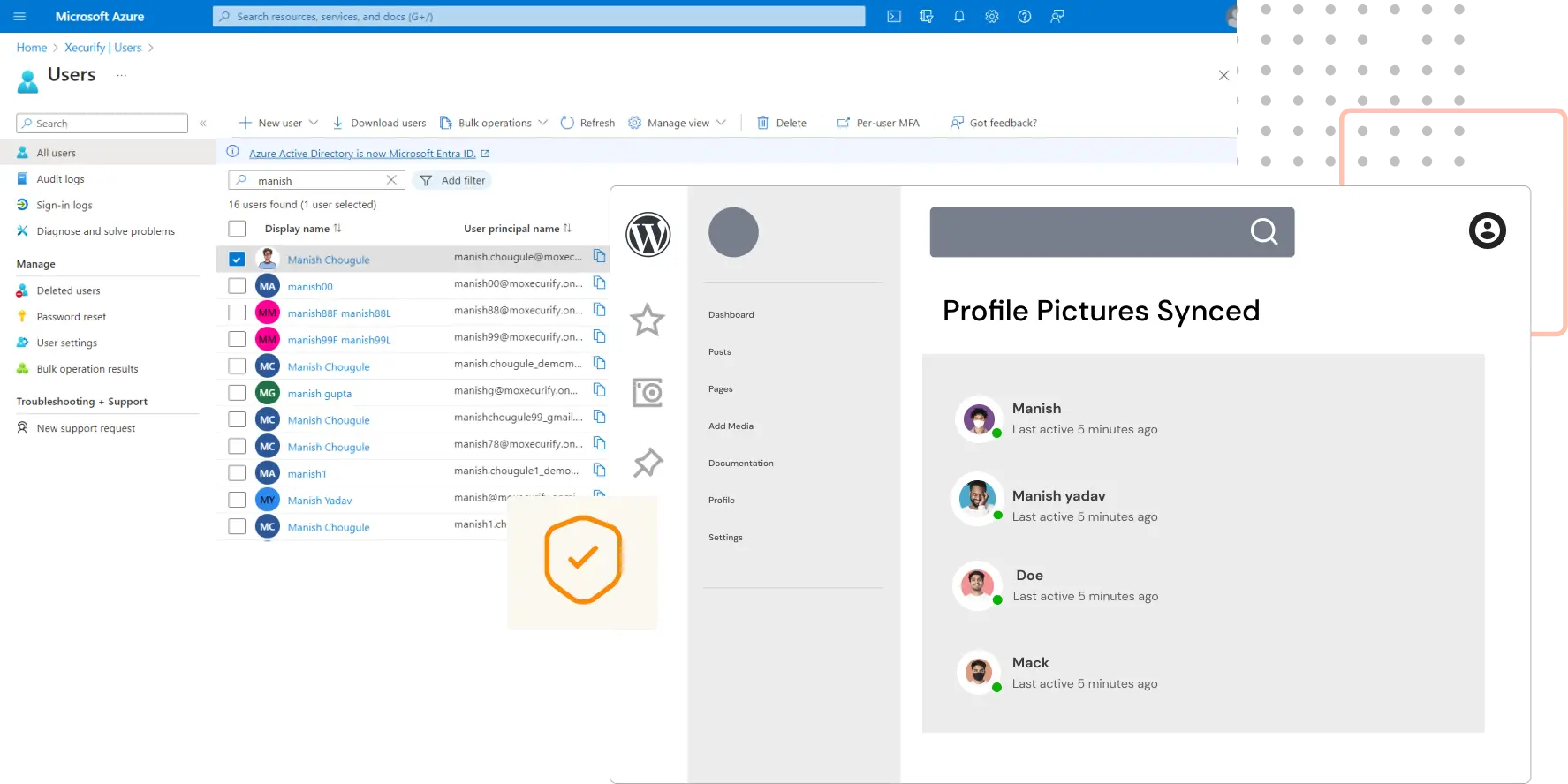Open Cloud Shell from the top bar
Viewport: 1568px width, 784px height.
click(x=894, y=16)
